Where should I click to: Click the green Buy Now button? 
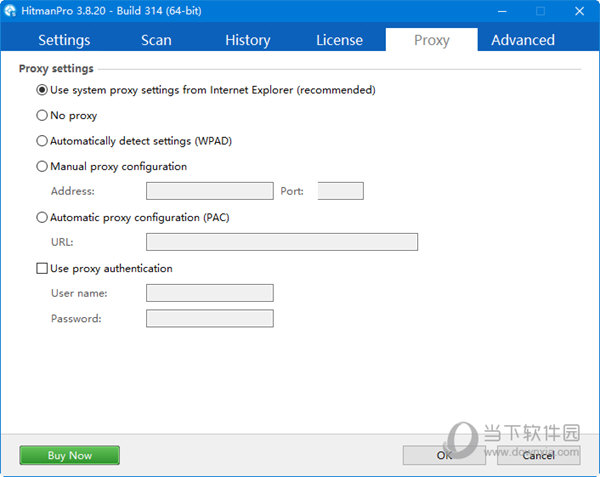pos(70,455)
